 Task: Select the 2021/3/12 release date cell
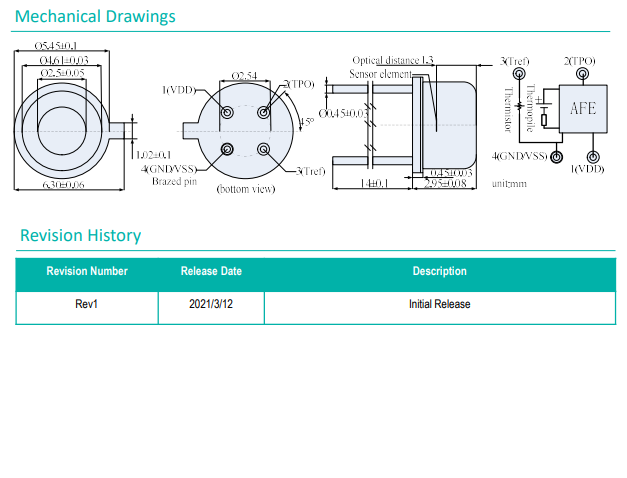pyautogui.click(x=211, y=304)
